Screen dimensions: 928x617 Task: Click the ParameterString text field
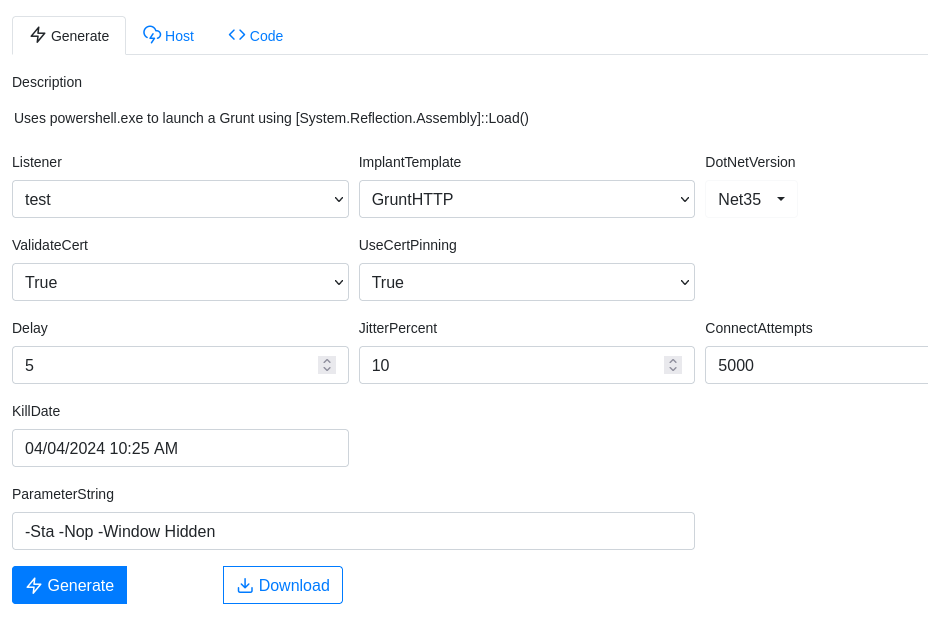click(x=353, y=531)
